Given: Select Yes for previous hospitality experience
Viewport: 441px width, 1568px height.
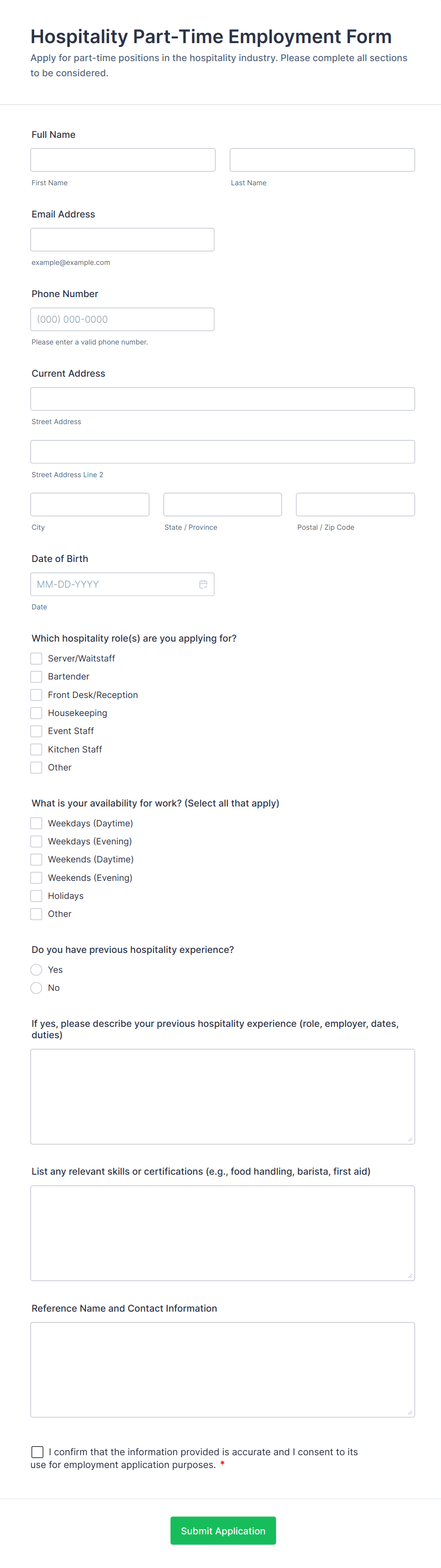Looking at the screenshot, I should tap(37, 970).
